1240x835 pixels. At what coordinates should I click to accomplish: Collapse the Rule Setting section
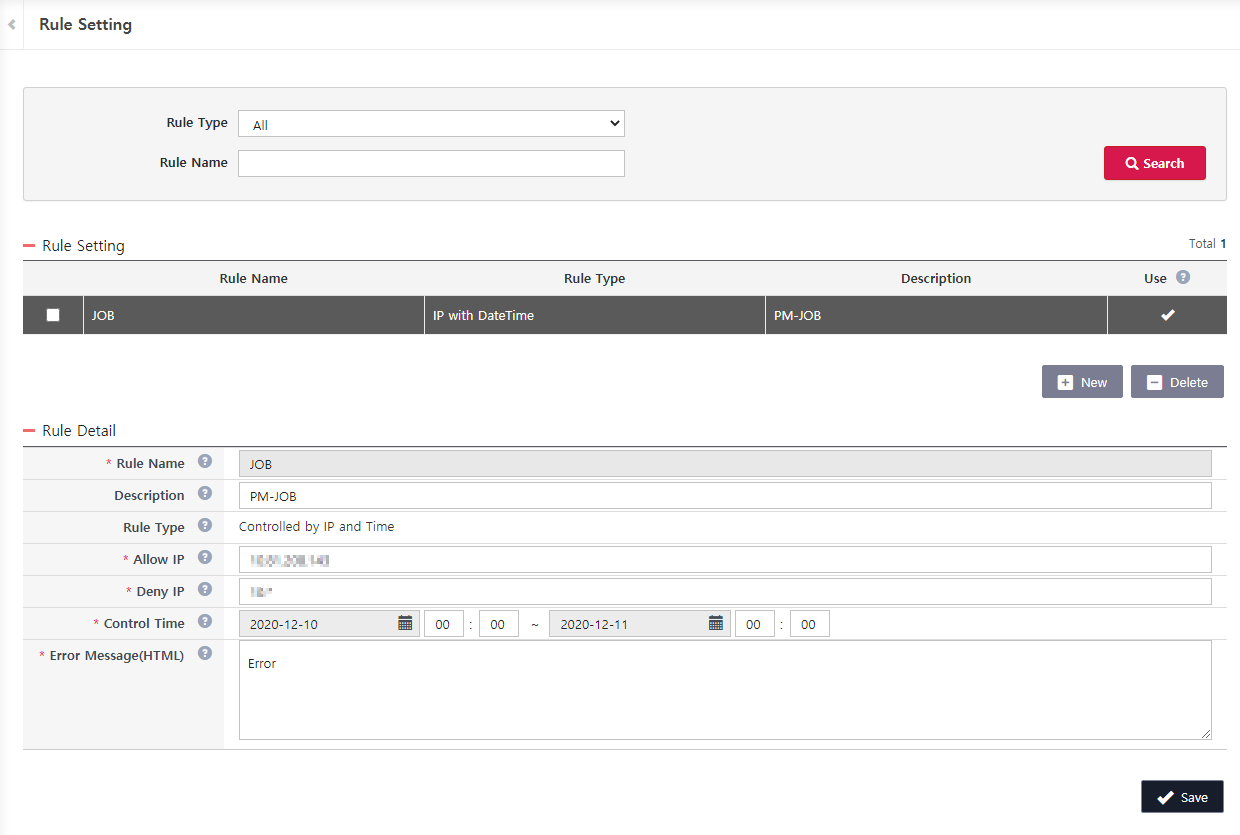[29, 245]
